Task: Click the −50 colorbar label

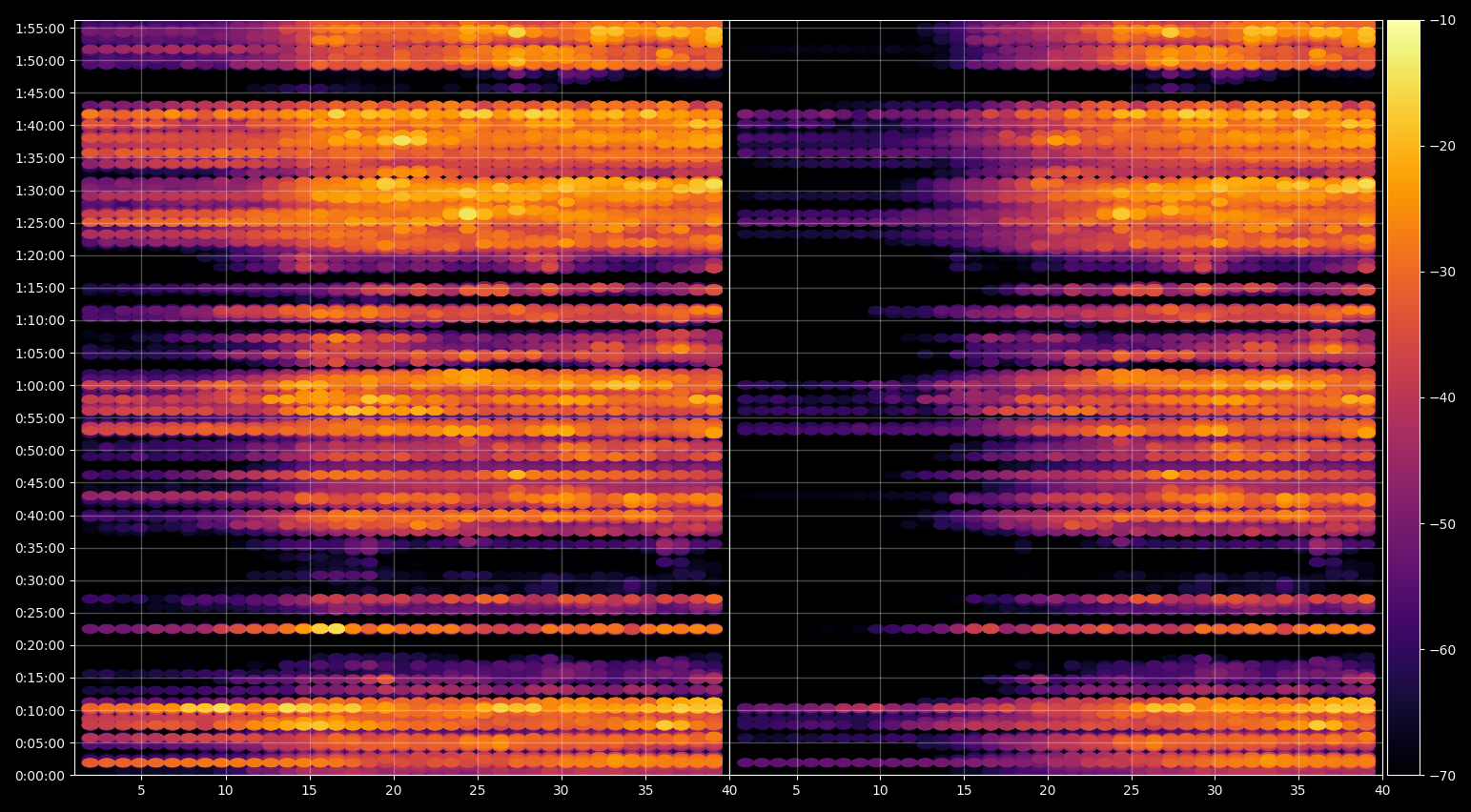Action: pos(1441,524)
